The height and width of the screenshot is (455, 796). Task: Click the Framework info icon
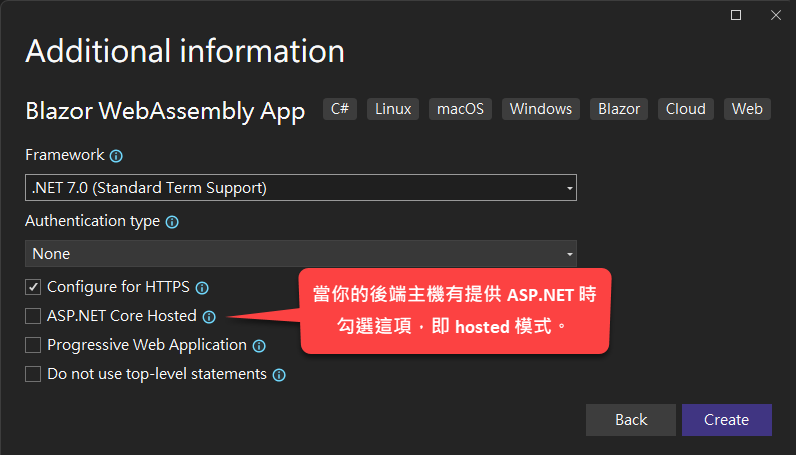116,156
